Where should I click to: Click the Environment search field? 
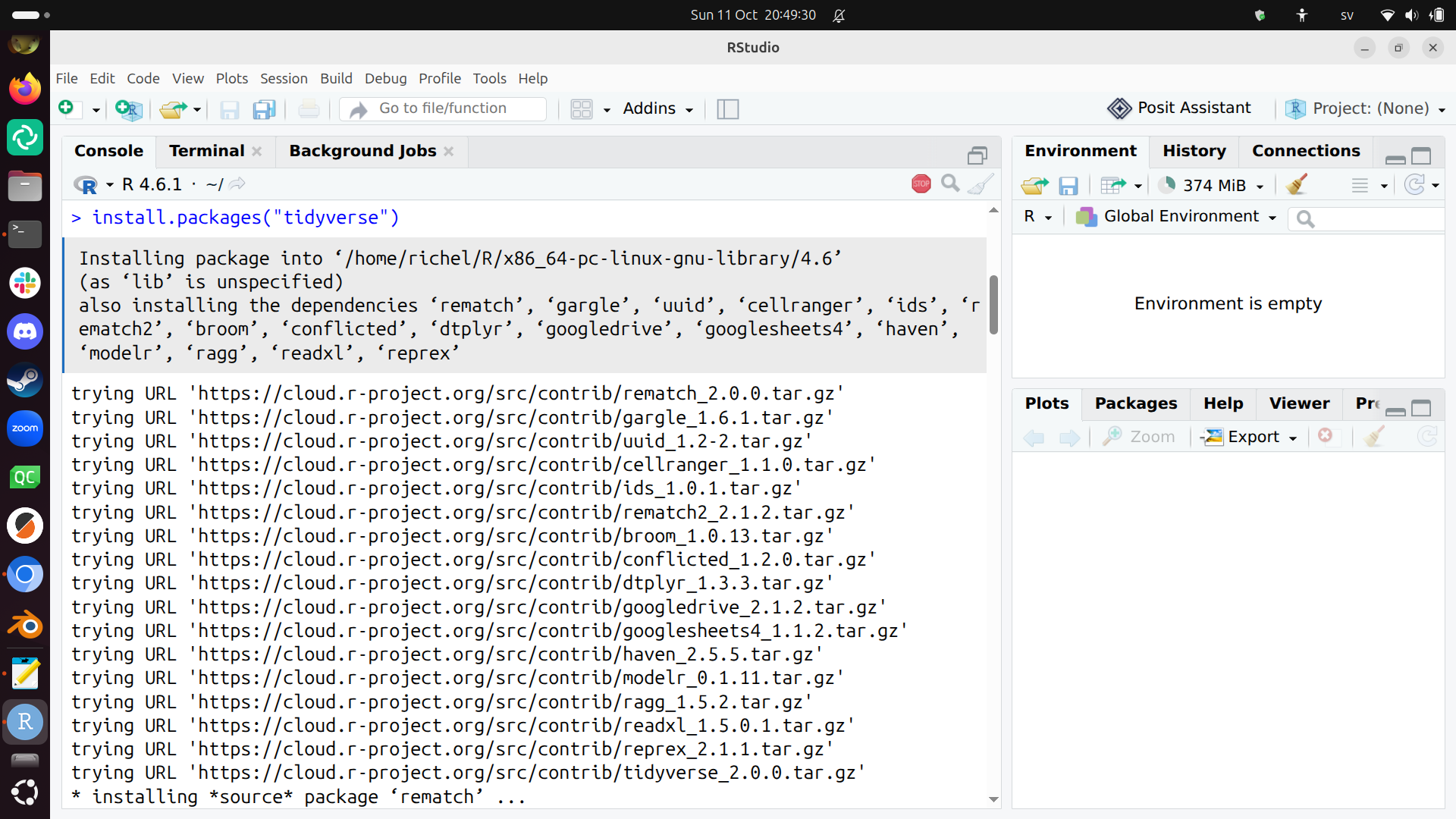click(x=1367, y=218)
